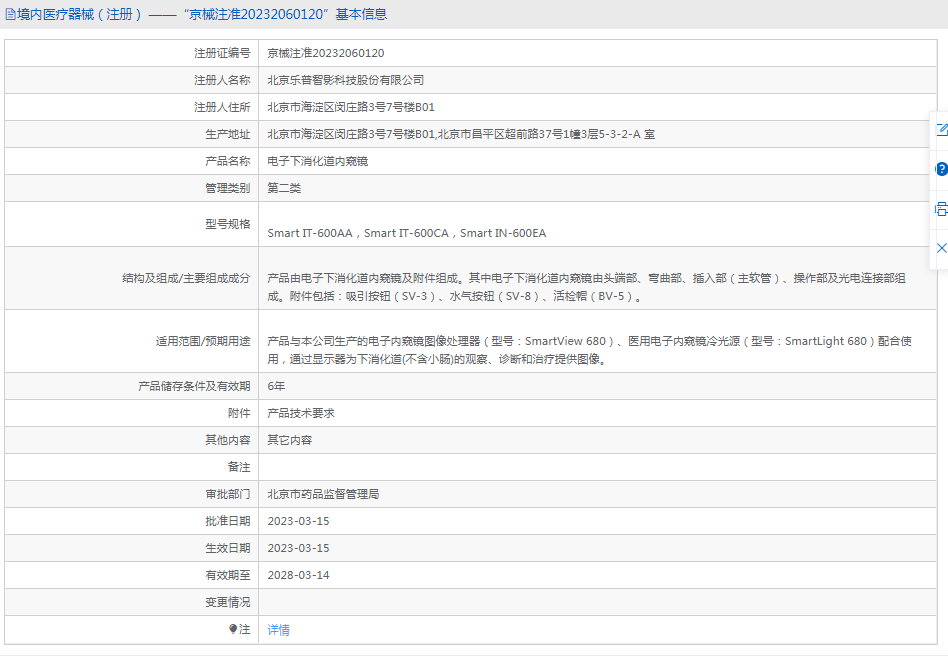The height and width of the screenshot is (656, 948).
Task: Open the 详情 link
Action: (x=278, y=629)
